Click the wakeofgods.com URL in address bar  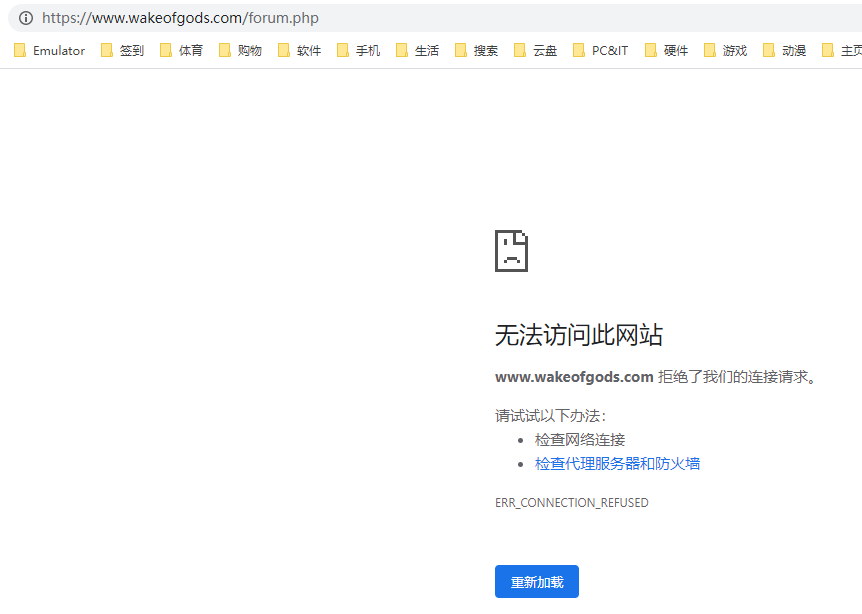click(x=180, y=18)
